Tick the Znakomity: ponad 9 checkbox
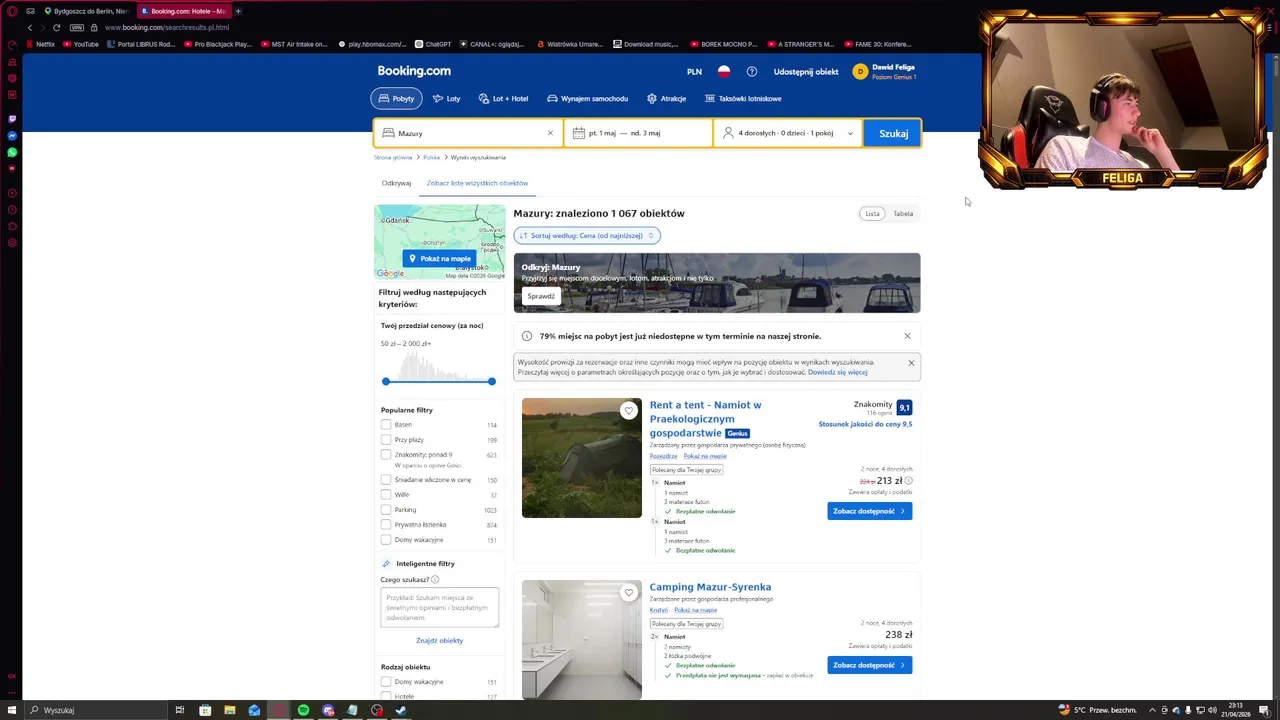The height and width of the screenshot is (720, 1280). (386, 454)
